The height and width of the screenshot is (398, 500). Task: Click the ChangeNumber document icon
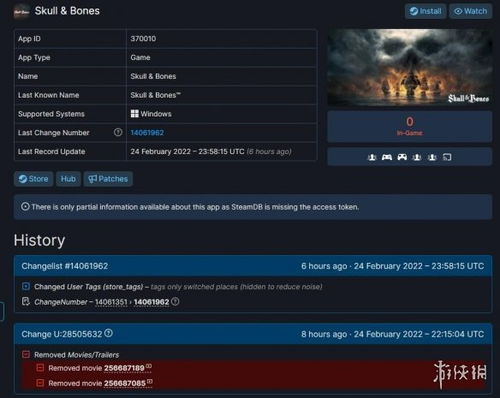tap(26, 302)
